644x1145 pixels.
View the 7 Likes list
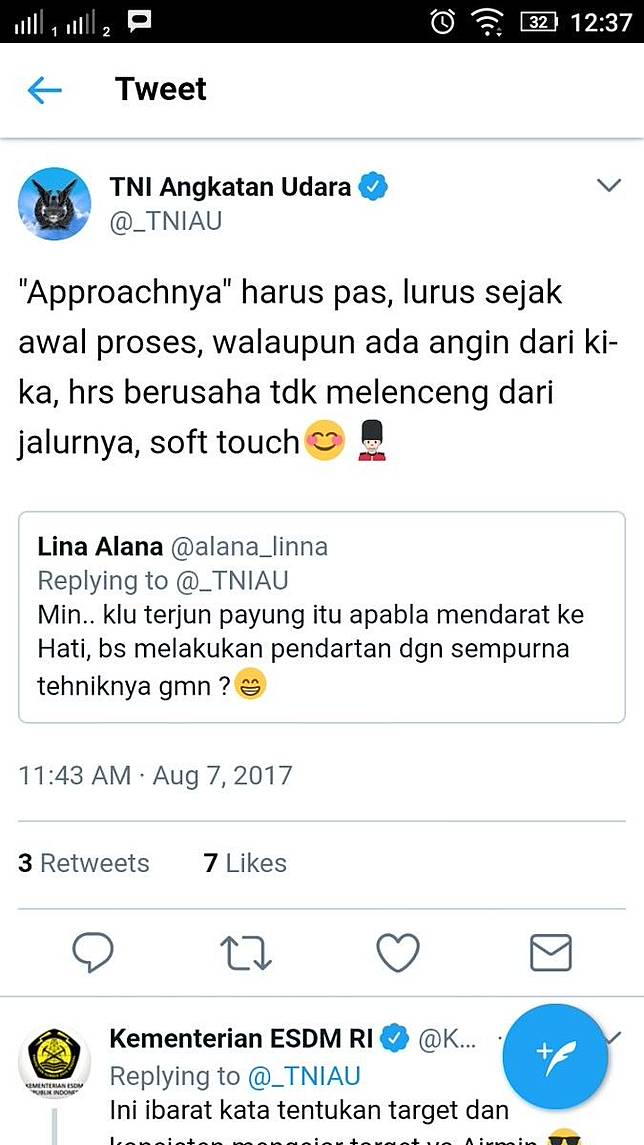point(245,862)
